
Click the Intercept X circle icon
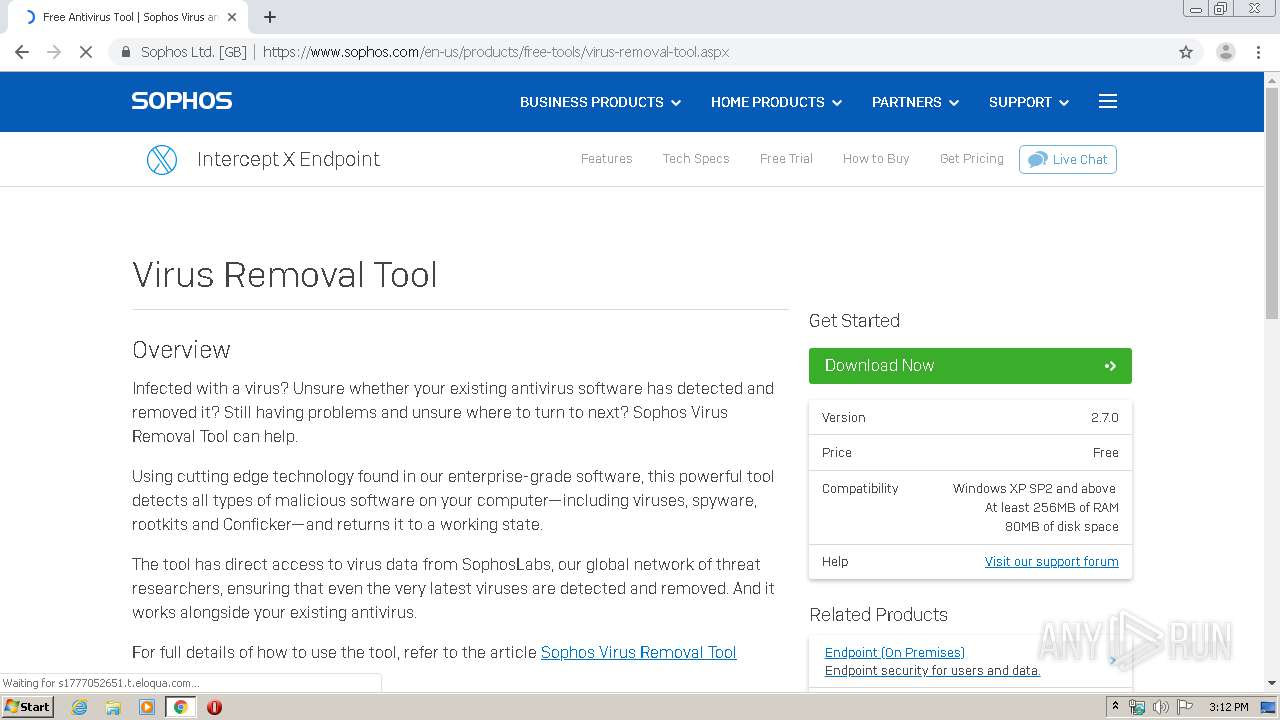click(x=162, y=159)
